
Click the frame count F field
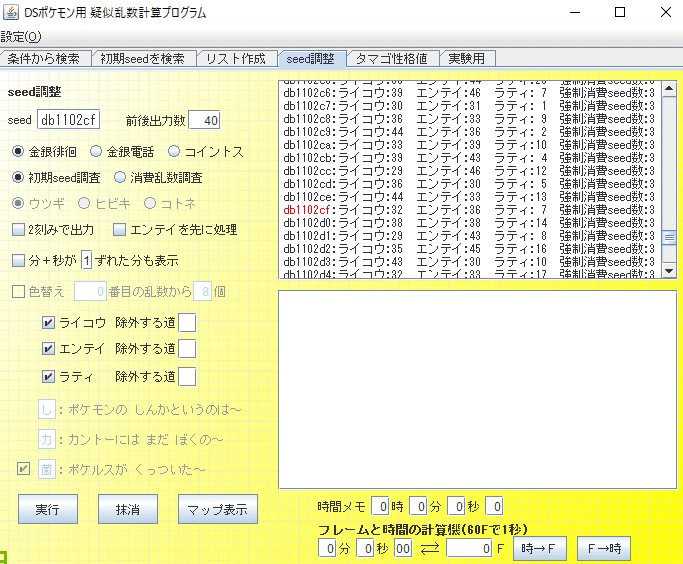pyautogui.click(x=470, y=548)
